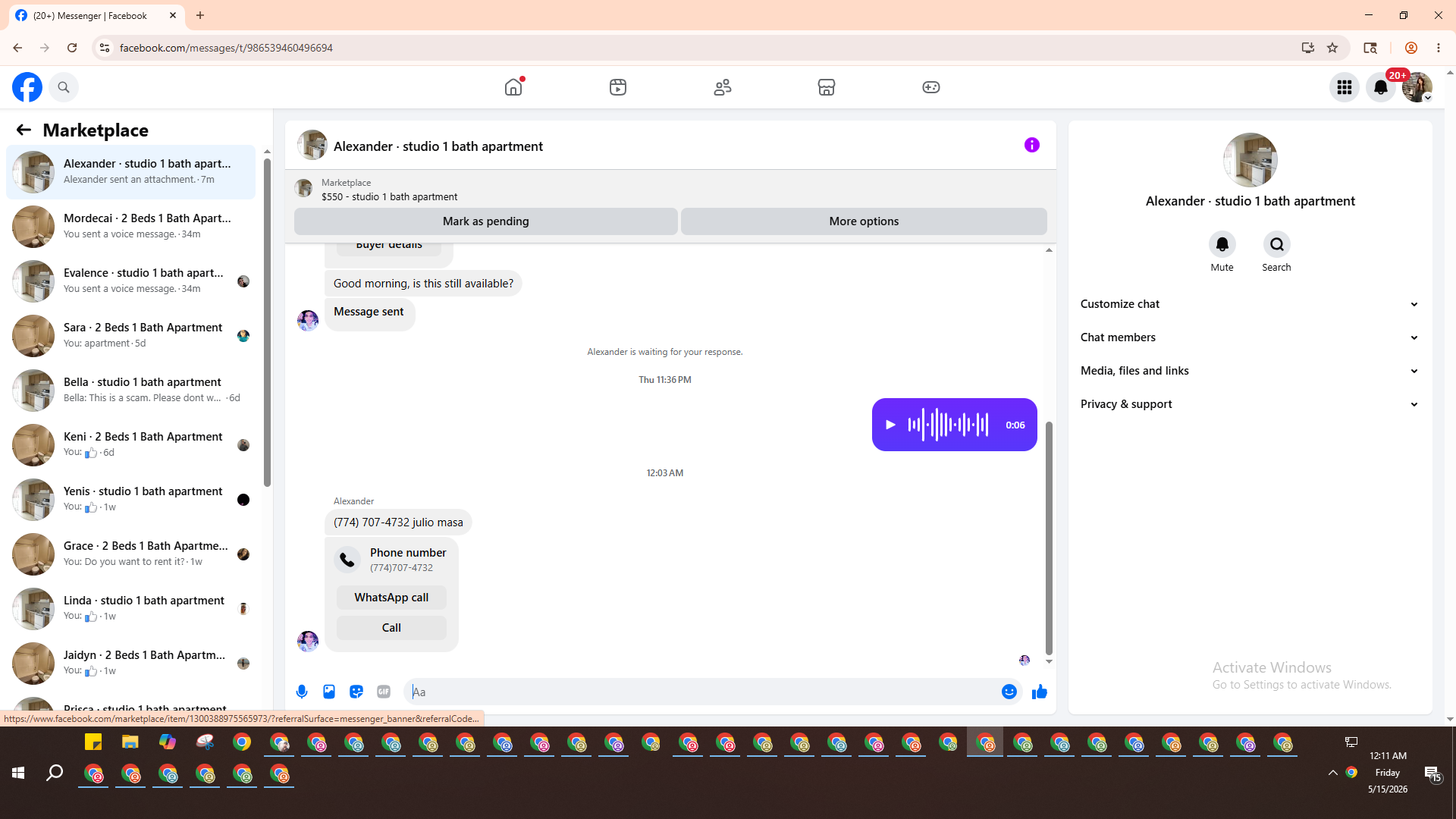Seek within the voice message waveform

click(x=948, y=425)
